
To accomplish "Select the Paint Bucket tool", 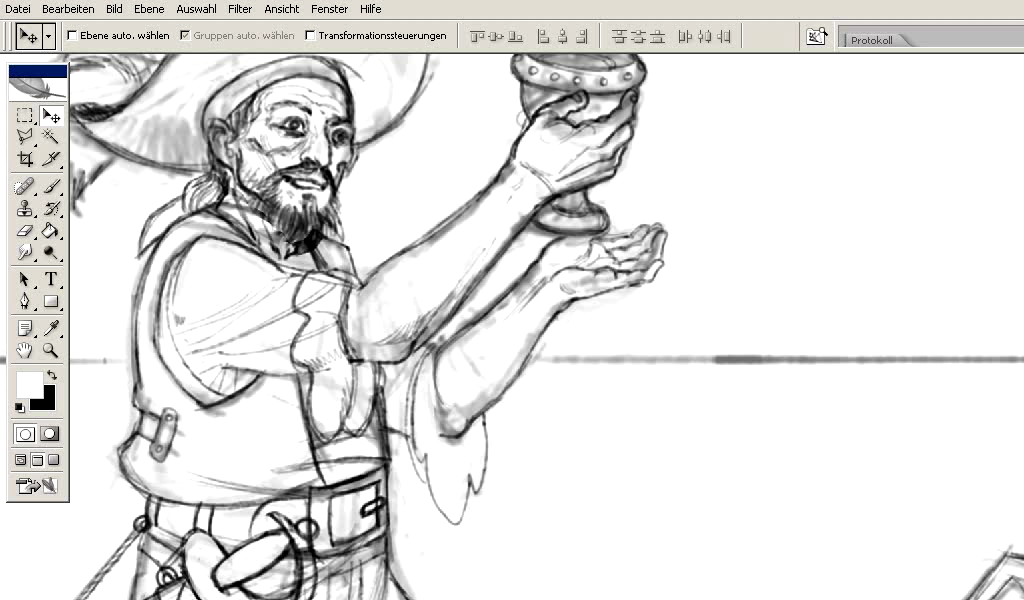I will (x=50, y=230).
